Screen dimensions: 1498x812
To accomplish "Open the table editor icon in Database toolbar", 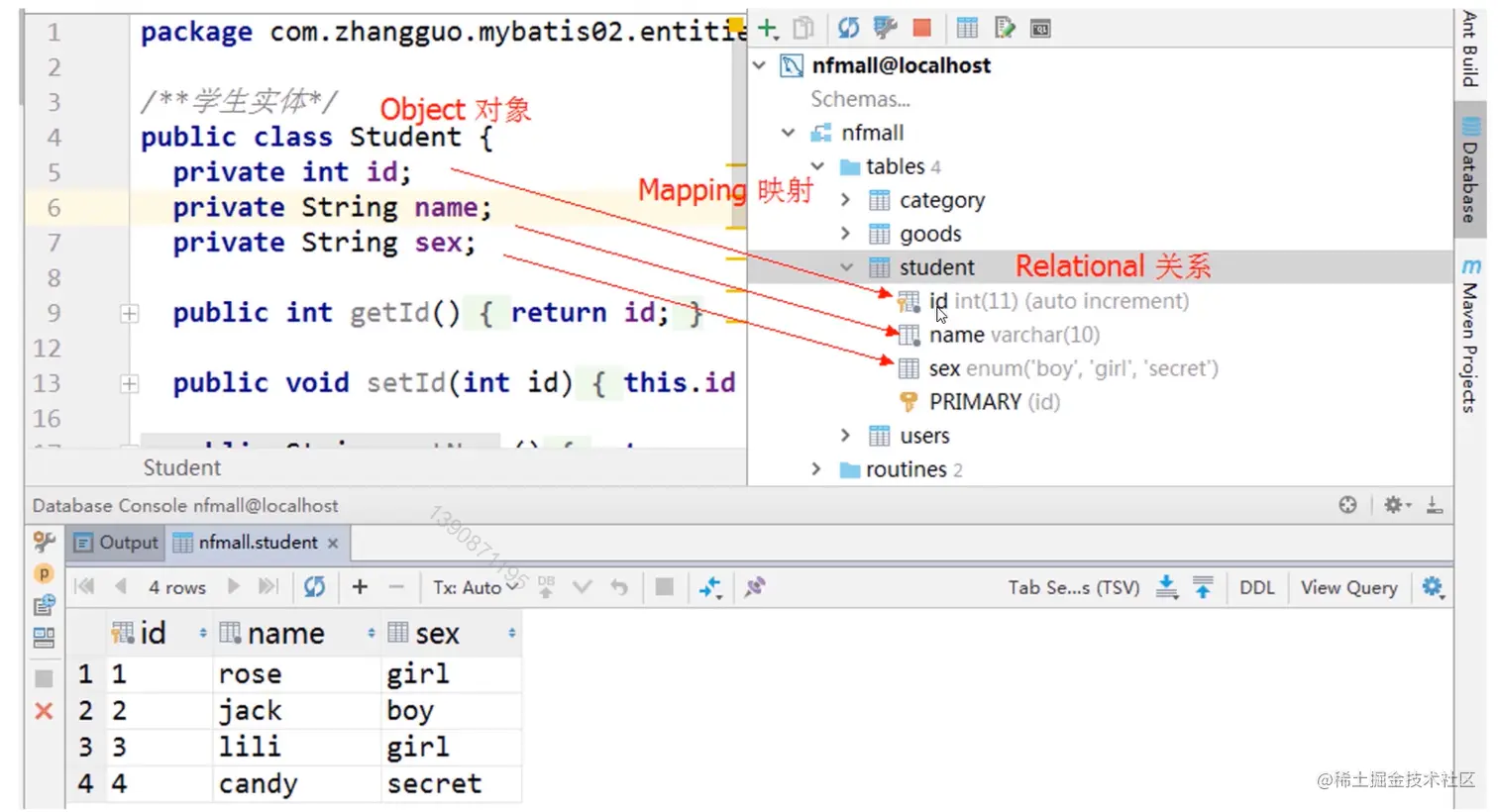I will [x=968, y=29].
